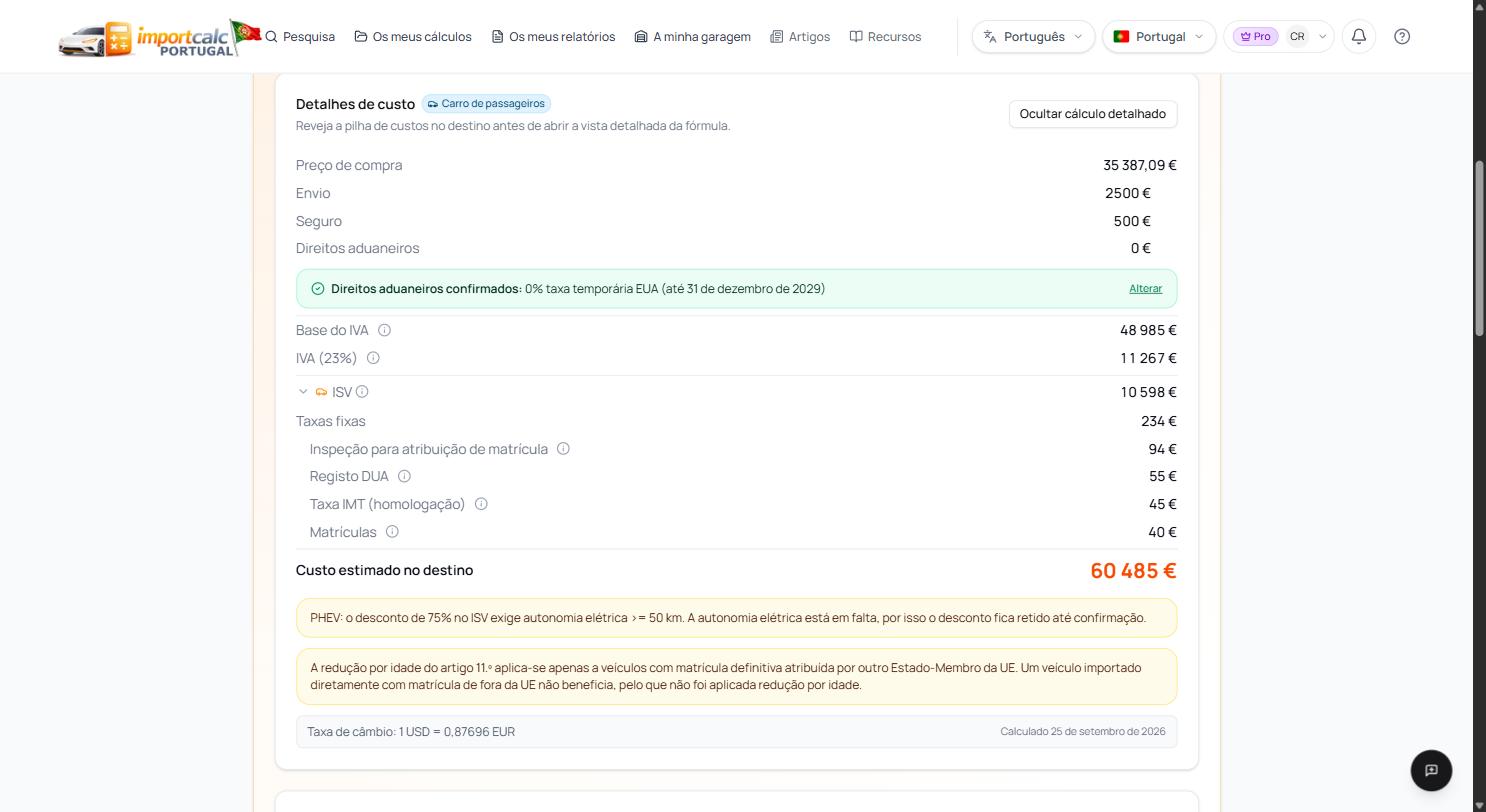This screenshot has width=1486, height=812.
Task: Click the green confirmed checkmark icon
Action: [318, 289]
